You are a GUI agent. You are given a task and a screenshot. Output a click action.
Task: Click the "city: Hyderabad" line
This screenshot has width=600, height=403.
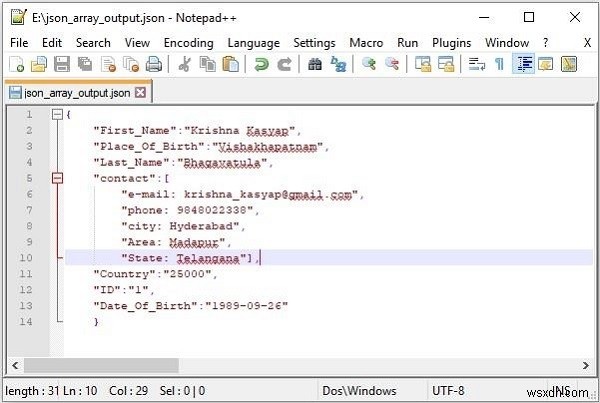pyautogui.click(x=183, y=226)
